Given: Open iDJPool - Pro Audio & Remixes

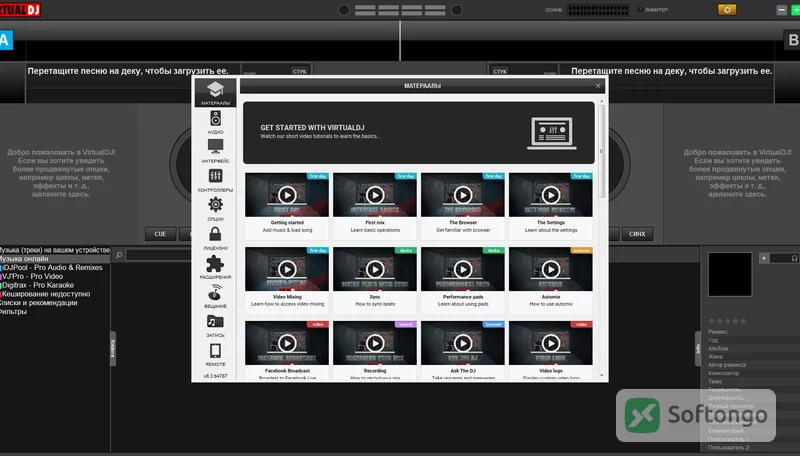Looking at the screenshot, I should pos(52,267).
